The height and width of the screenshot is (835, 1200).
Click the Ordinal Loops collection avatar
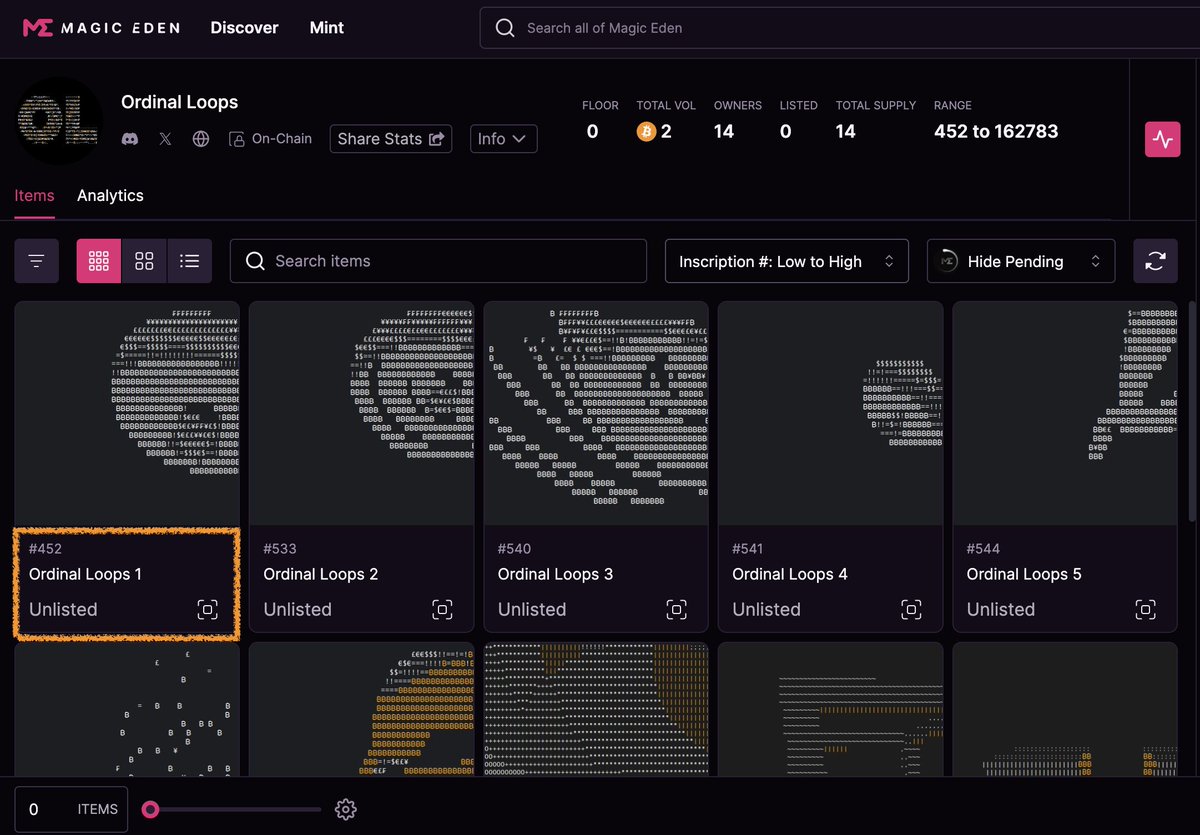pos(60,120)
